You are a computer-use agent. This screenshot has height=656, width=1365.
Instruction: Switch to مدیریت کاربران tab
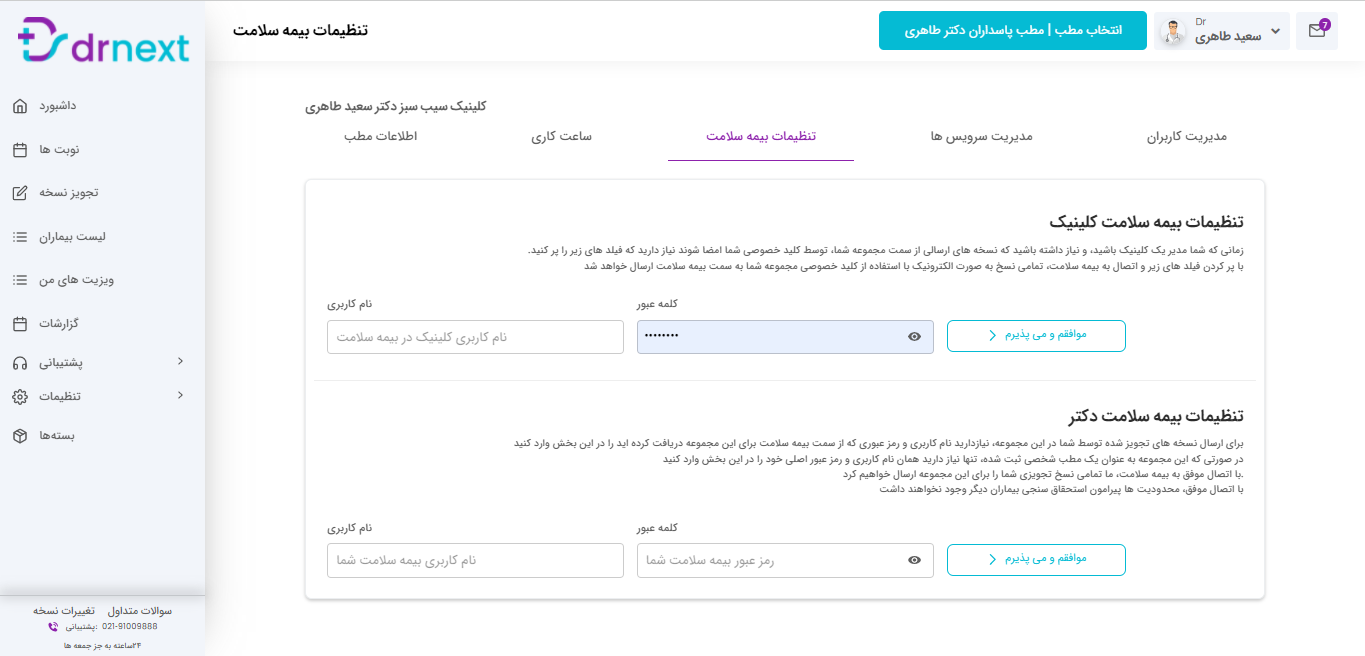tap(1186, 136)
